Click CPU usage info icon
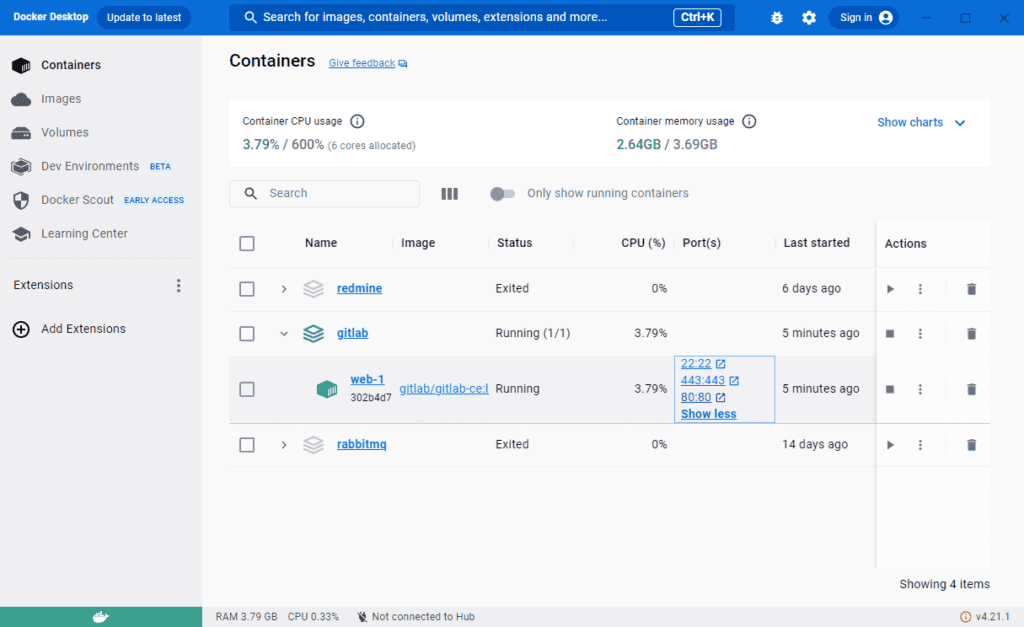 point(357,121)
